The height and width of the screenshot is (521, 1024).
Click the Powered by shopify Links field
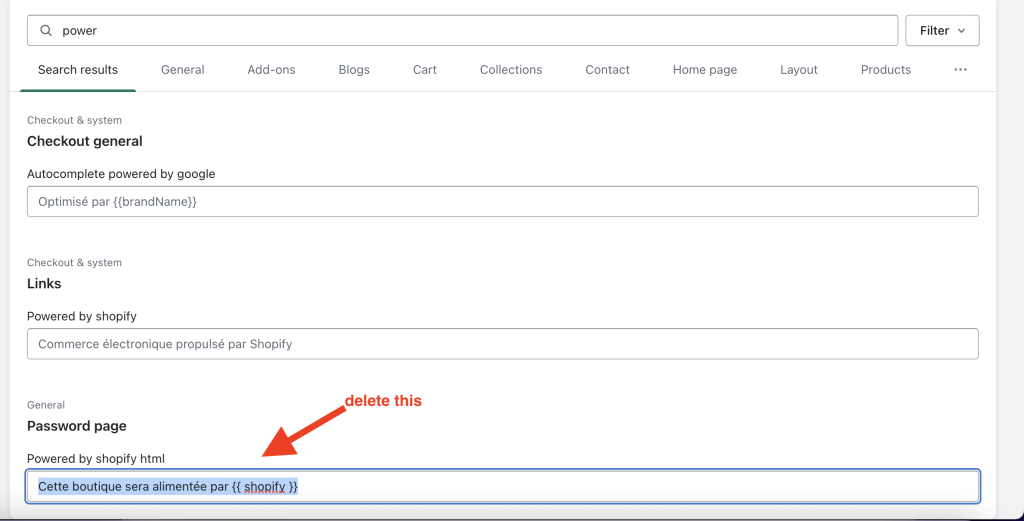(502, 344)
